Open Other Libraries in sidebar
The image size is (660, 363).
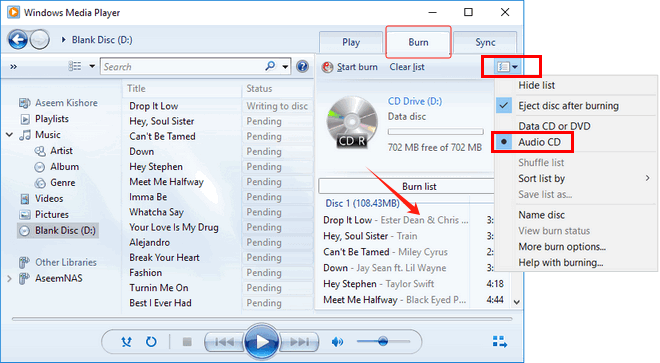(x=58, y=262)
